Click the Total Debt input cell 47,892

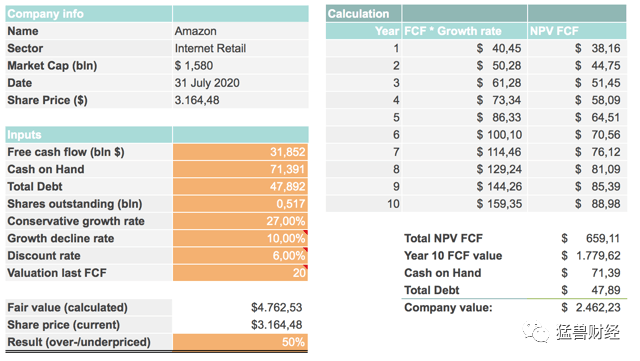240,187
